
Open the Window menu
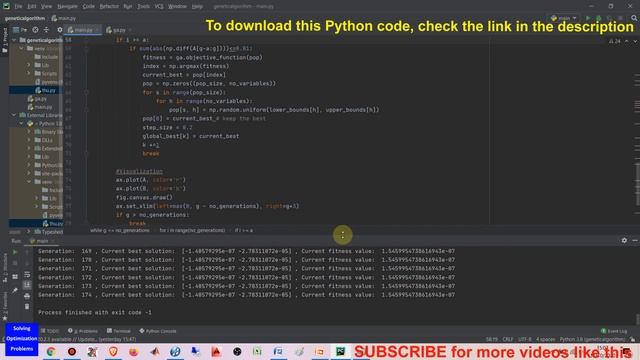tap(178, 7)
